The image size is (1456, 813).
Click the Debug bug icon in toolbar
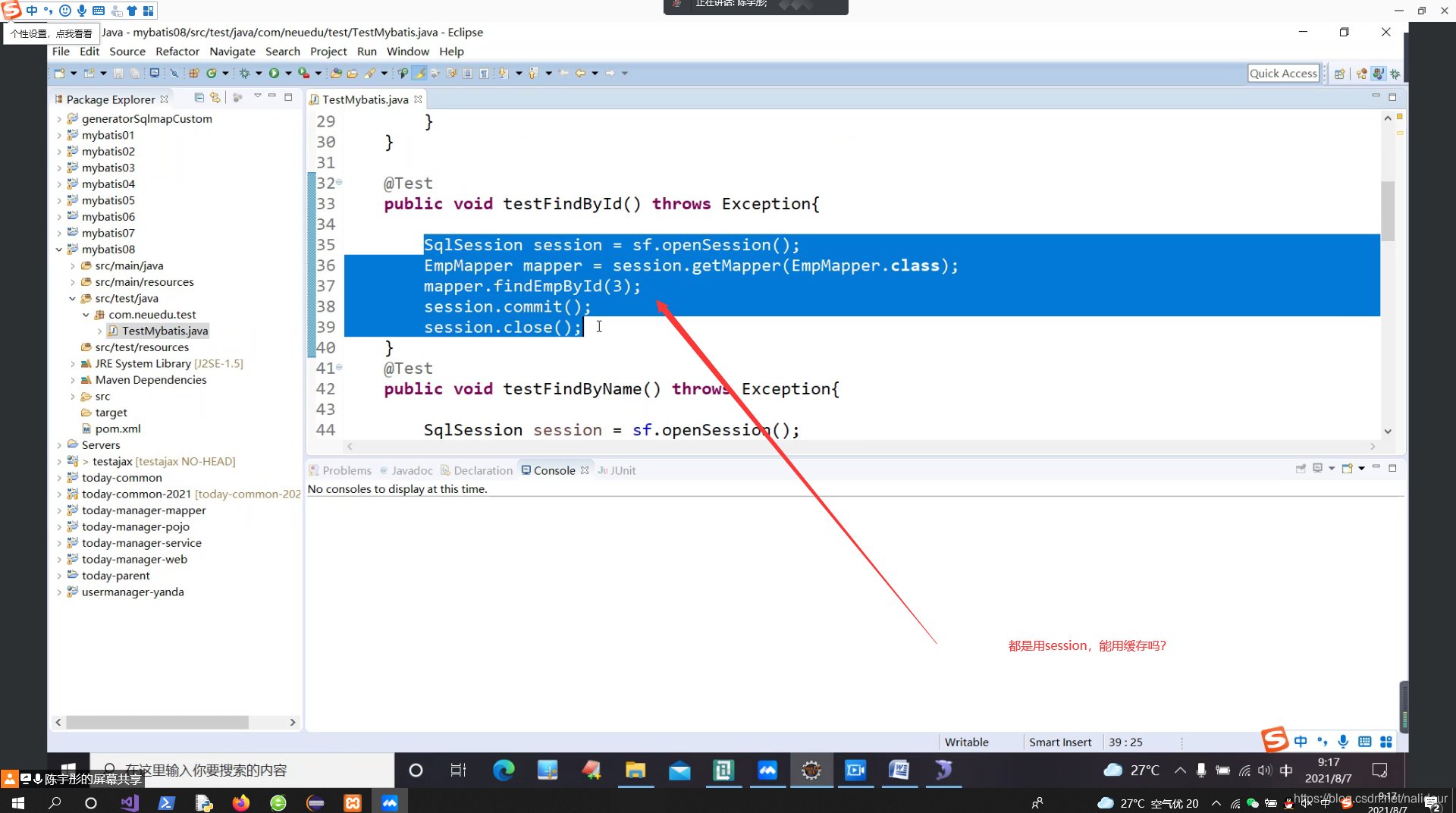pyautogui.click(x=245, y=74)
